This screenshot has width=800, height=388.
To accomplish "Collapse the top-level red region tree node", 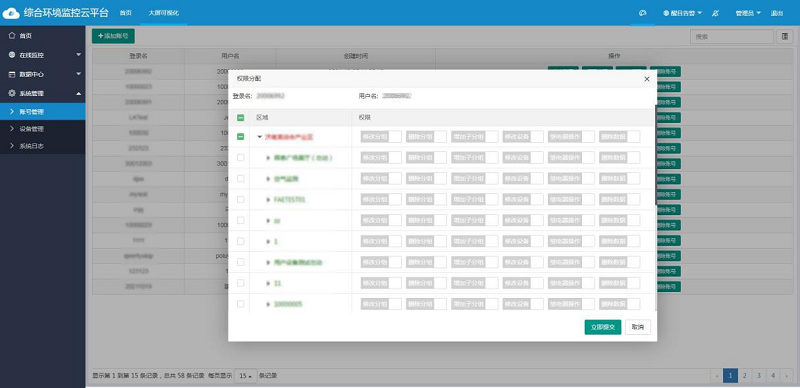I will (x=260, y=137).
